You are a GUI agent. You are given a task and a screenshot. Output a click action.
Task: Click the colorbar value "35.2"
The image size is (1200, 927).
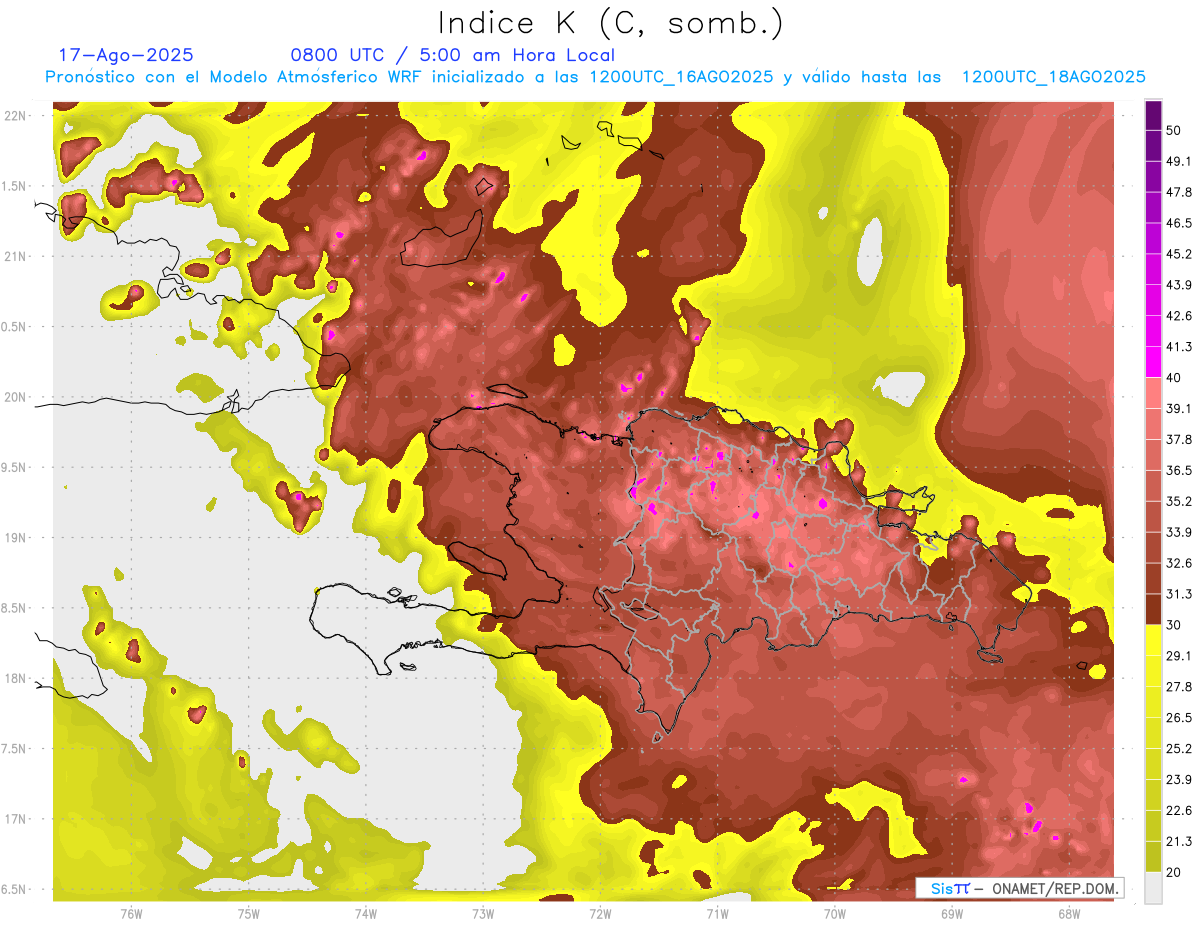click(x=1179, y=501)
